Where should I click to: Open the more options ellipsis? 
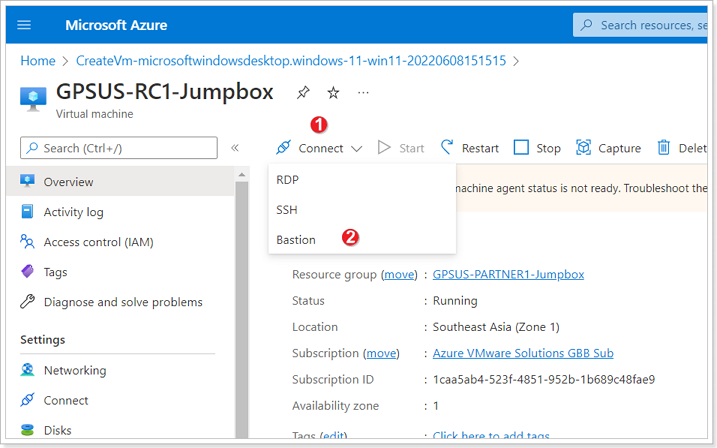pyautogui.click(x=363, y=93)
